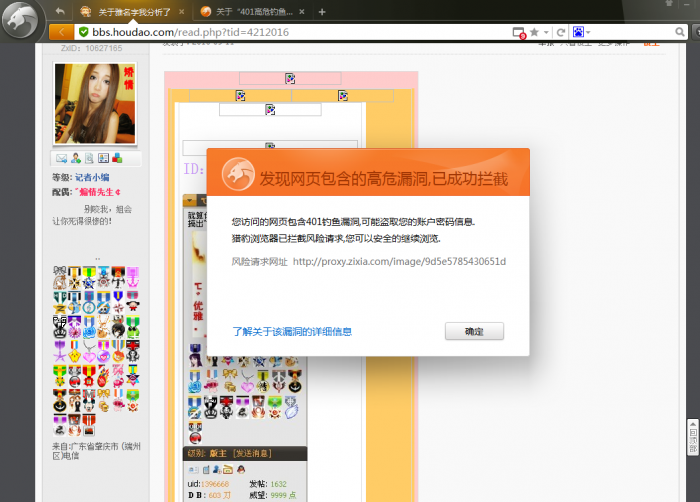Screen dimensions: 700x502
Task: Click the undo-close-tab arrow icon
Action: point(60,11)
